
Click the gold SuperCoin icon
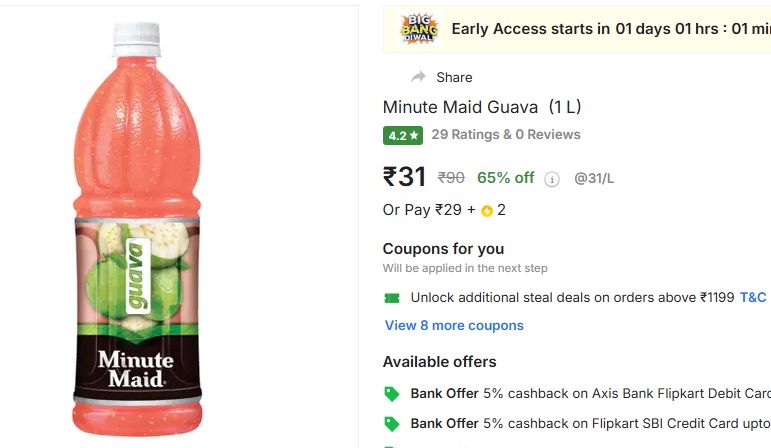point(487,211)
